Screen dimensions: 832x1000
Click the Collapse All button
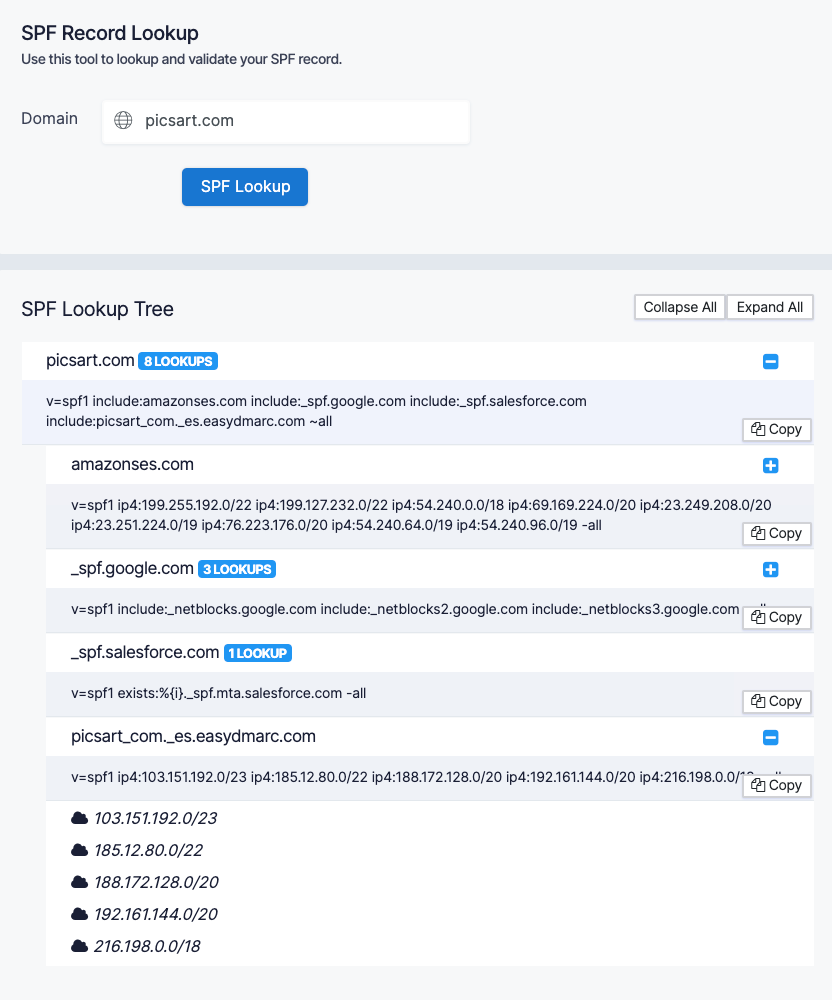(x=680, y=307)
